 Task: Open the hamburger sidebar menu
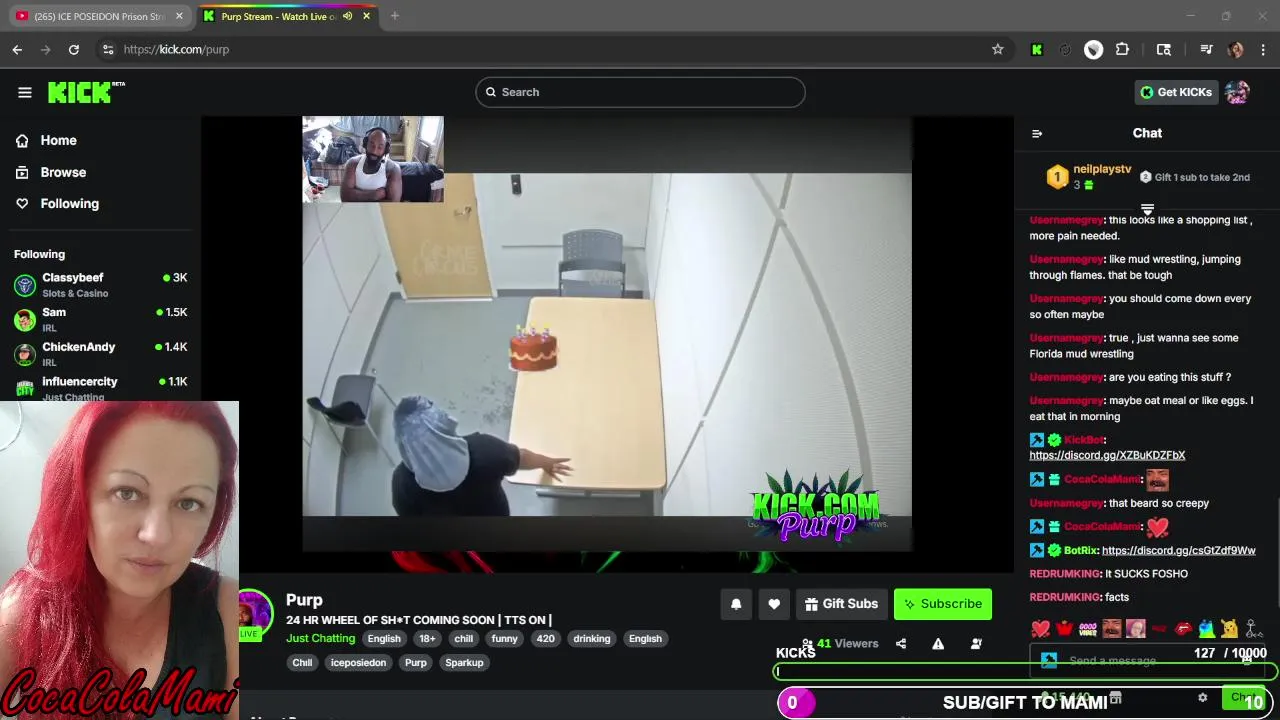pyautogui.click(x=25, y=92)
